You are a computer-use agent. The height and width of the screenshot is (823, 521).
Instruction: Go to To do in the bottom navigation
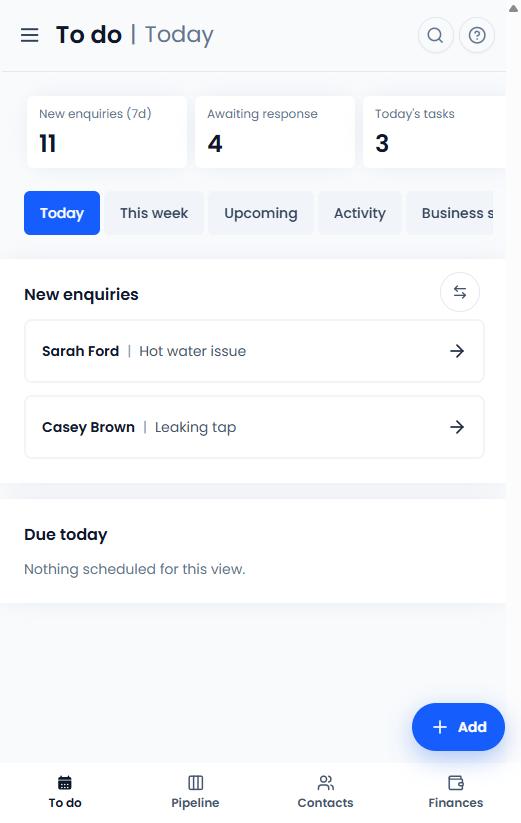tap(65, 792)
